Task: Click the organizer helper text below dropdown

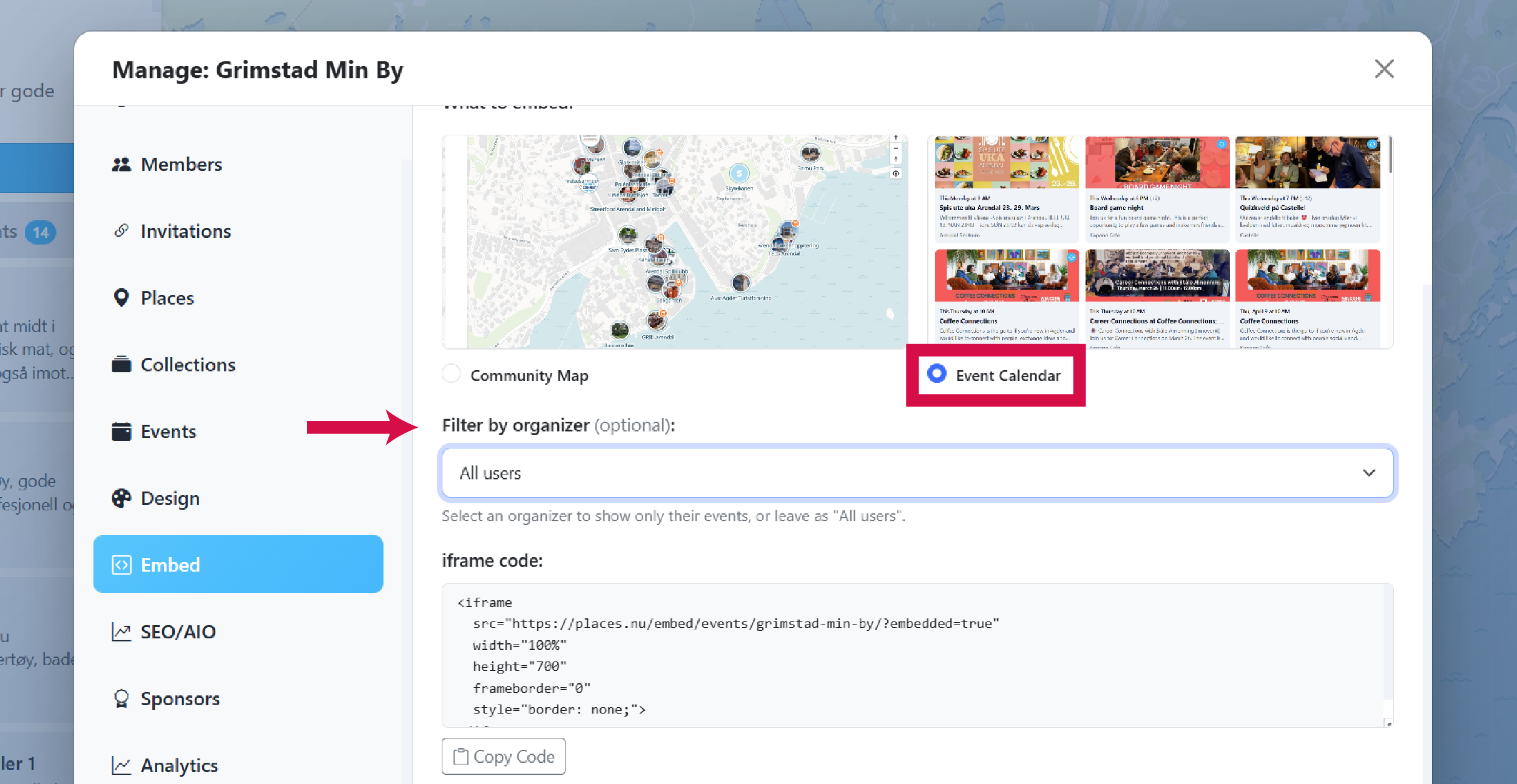Action: click(674, 516)
